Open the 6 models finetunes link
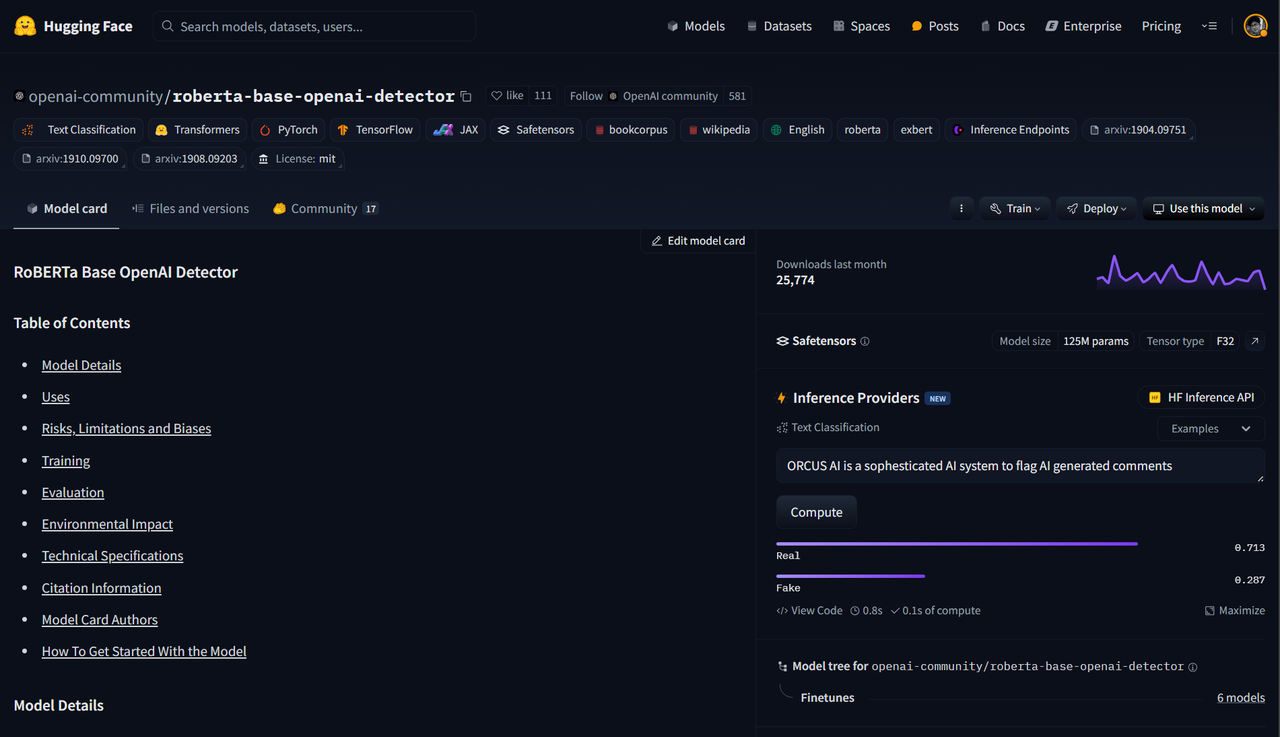Screen dimensions: 1280x737 (1241, 698)
